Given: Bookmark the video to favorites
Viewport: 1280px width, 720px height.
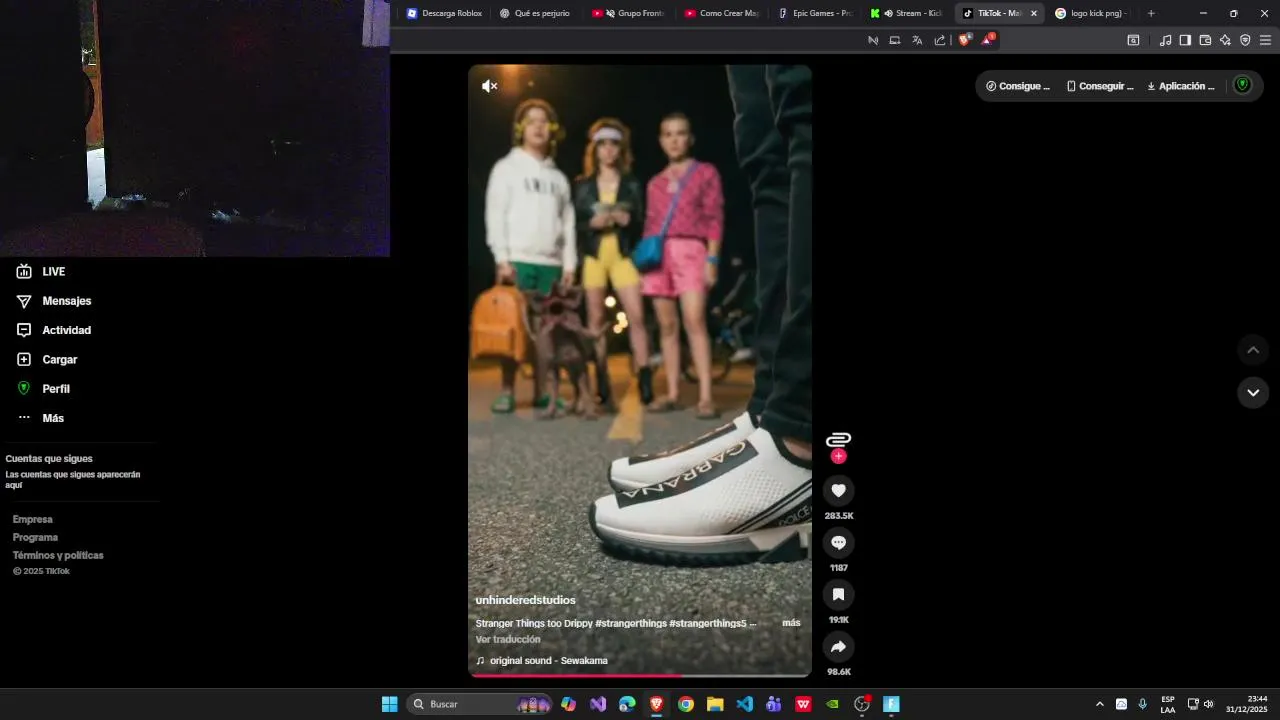Looking at the screenshot, I should [838, 594].
